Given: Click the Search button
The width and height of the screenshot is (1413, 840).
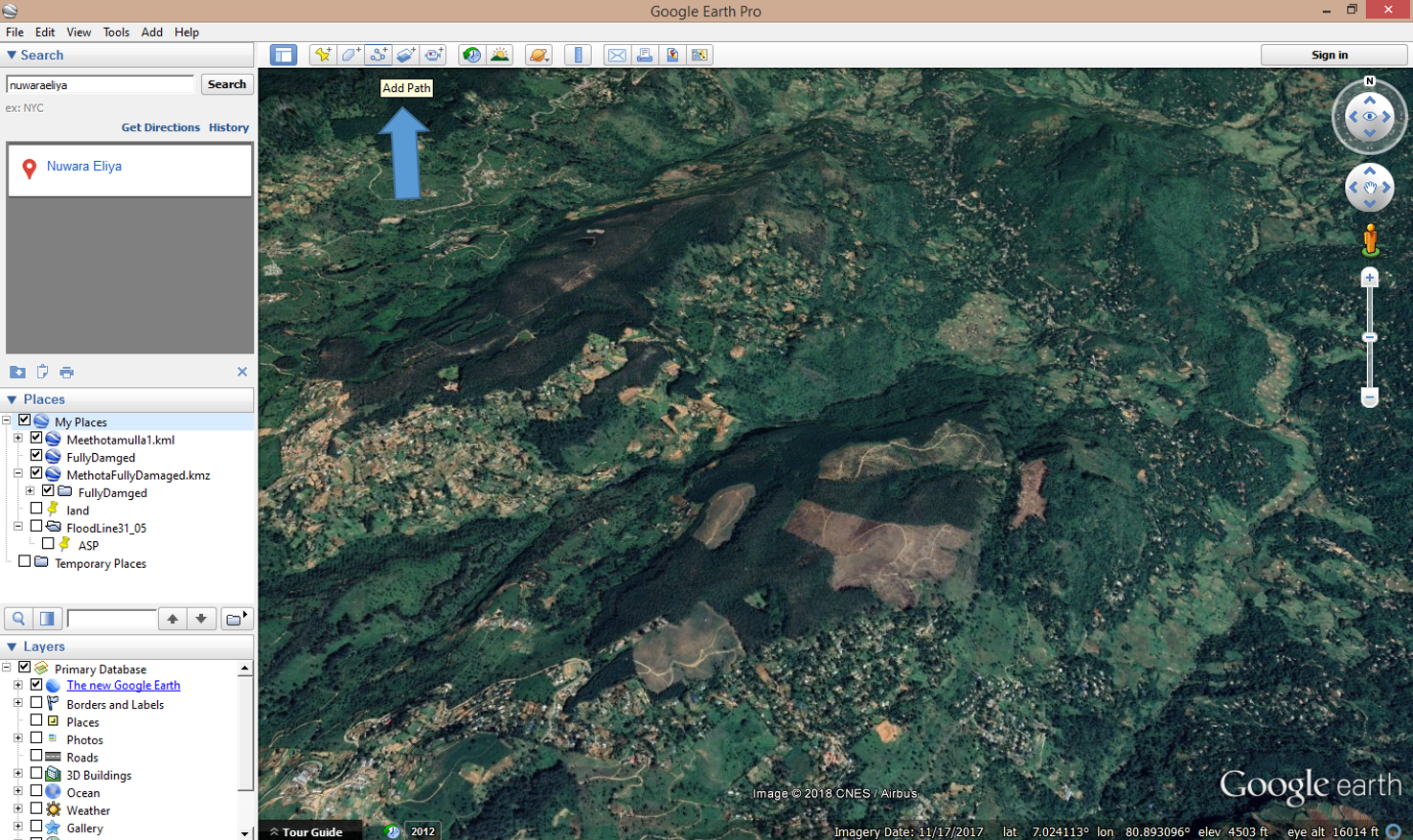Looking at the screenshot, I should 227,84.
